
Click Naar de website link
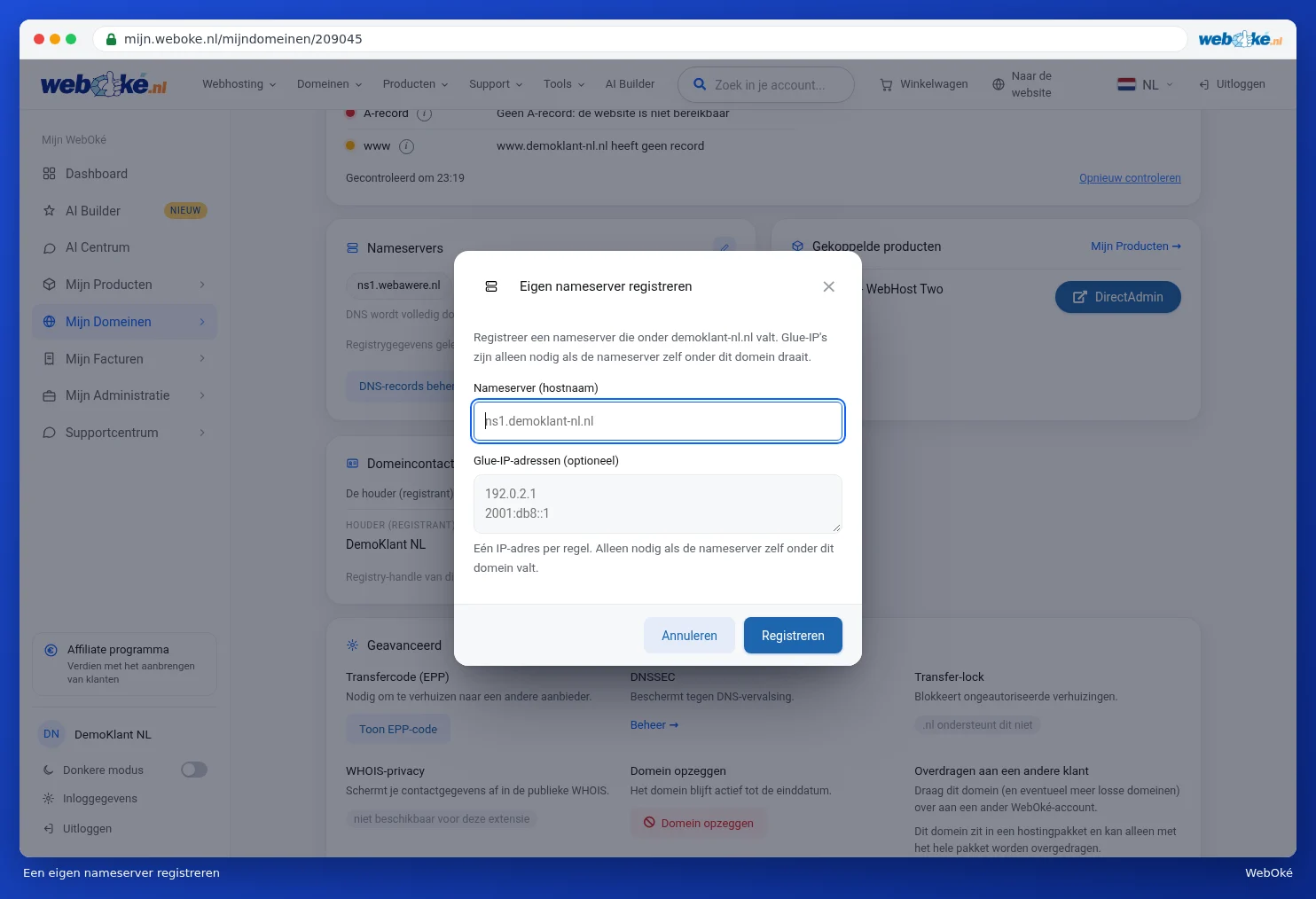coord(1031,84)
